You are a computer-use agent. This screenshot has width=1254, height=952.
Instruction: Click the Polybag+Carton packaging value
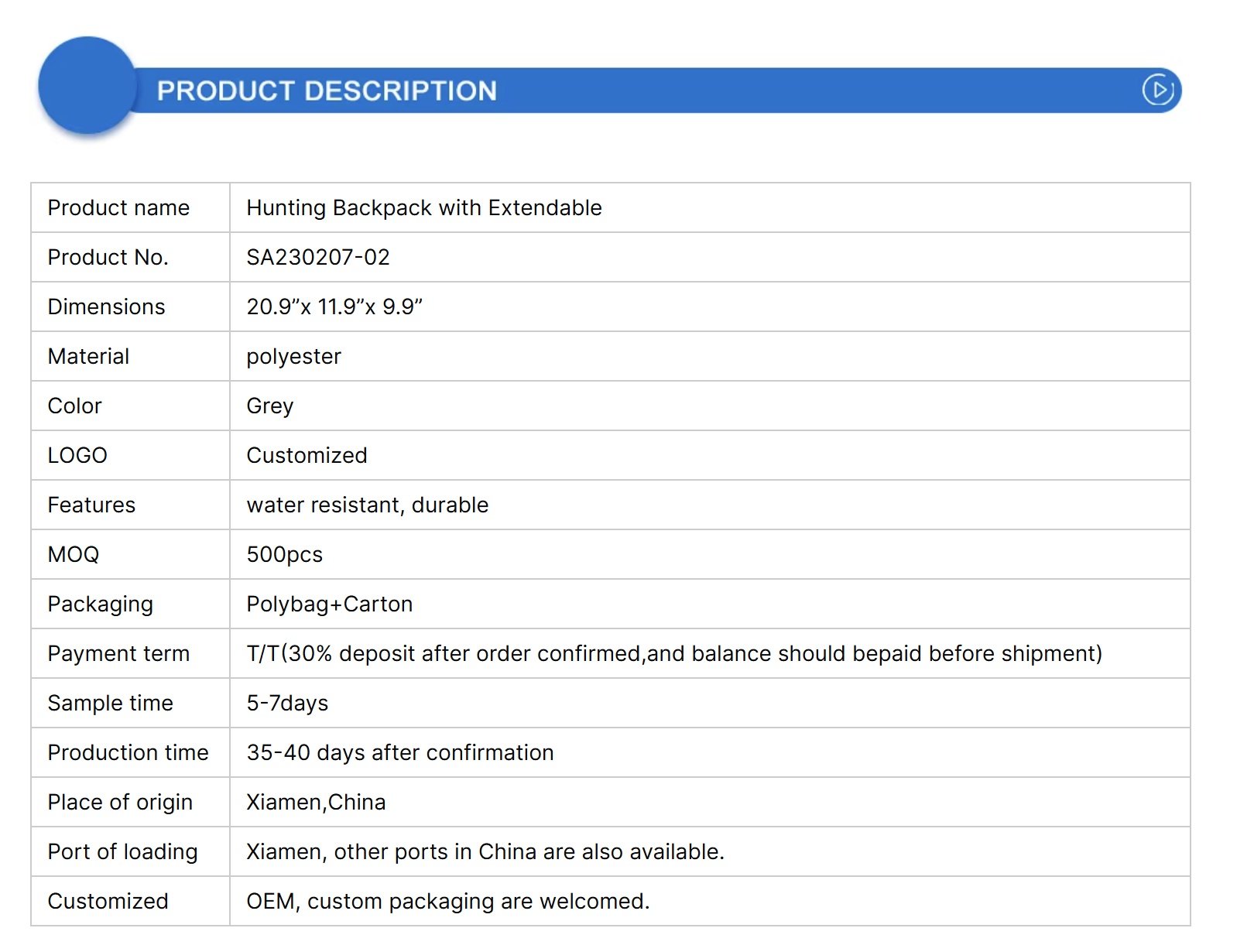329,604
